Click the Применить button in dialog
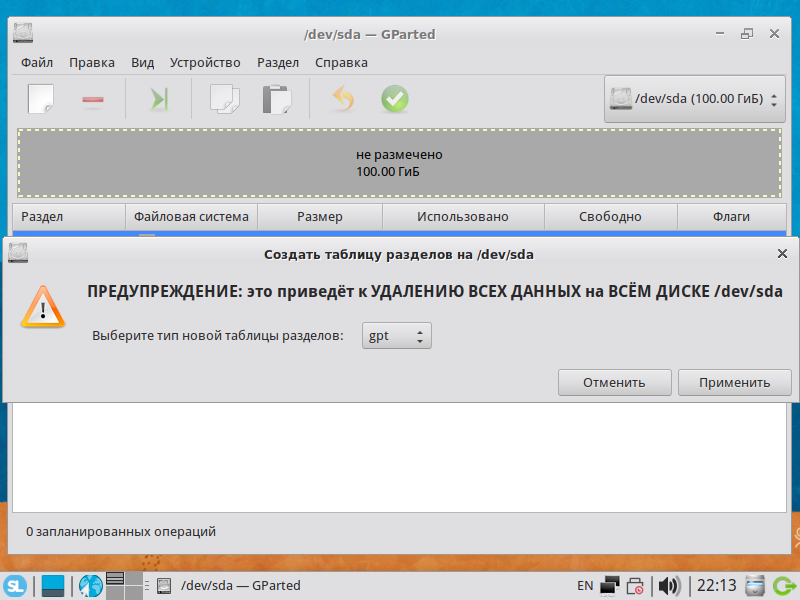 tap(734, 383)
